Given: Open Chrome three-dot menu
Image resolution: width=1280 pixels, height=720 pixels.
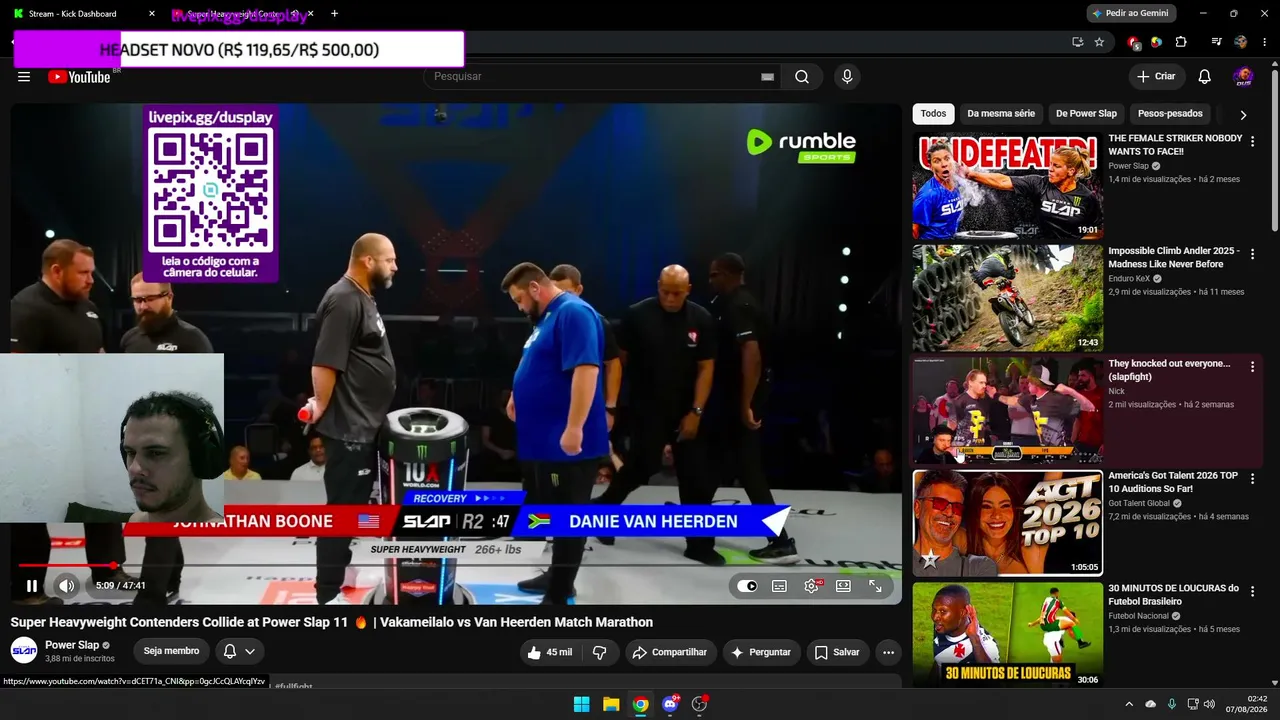Looking at the screenshot, I should click(x=1265, y=42).
